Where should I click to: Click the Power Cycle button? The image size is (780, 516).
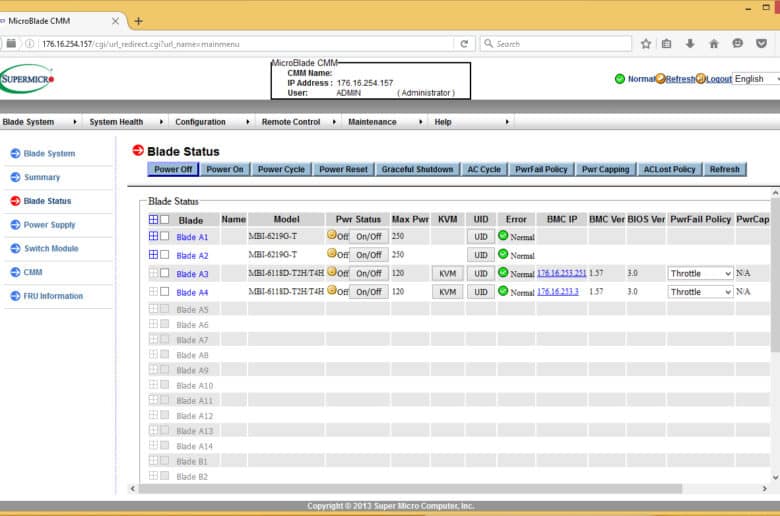[x=281, y=169]
